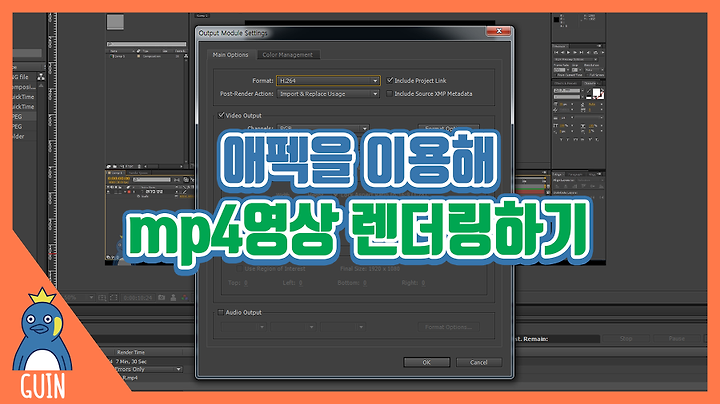Close the Output Module Settings dialog
This screenshot has height=404, width=720.
[x=499, y=31]
